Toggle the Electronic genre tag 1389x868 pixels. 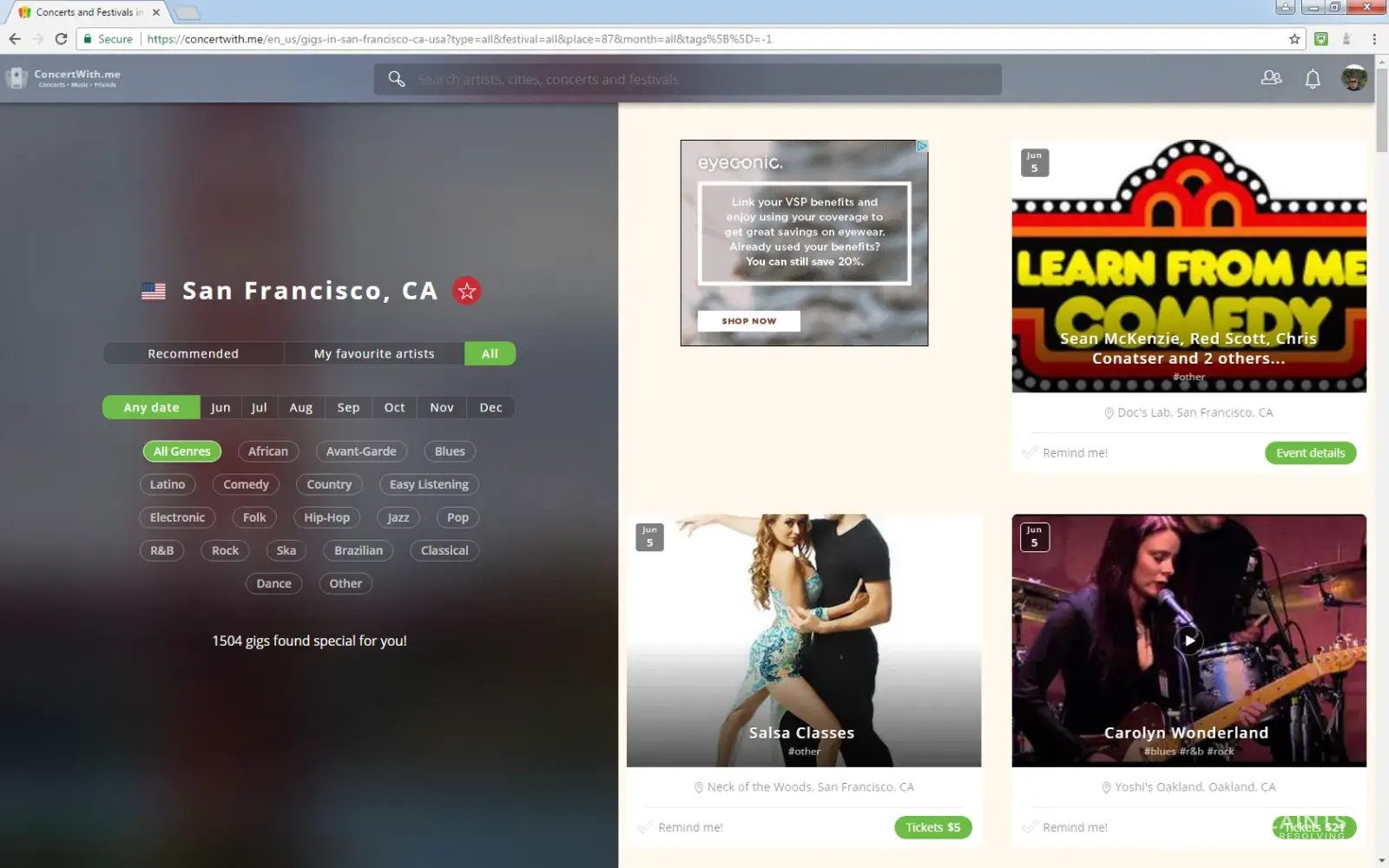(x=177, y=517)
